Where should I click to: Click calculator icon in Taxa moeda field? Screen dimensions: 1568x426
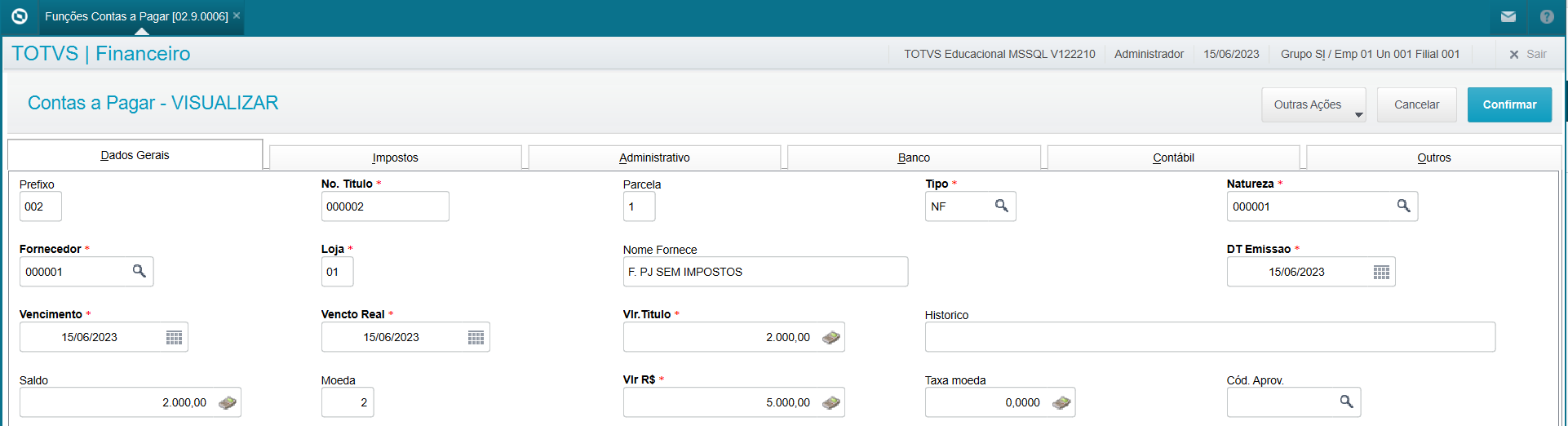(x=1061, y=403)
